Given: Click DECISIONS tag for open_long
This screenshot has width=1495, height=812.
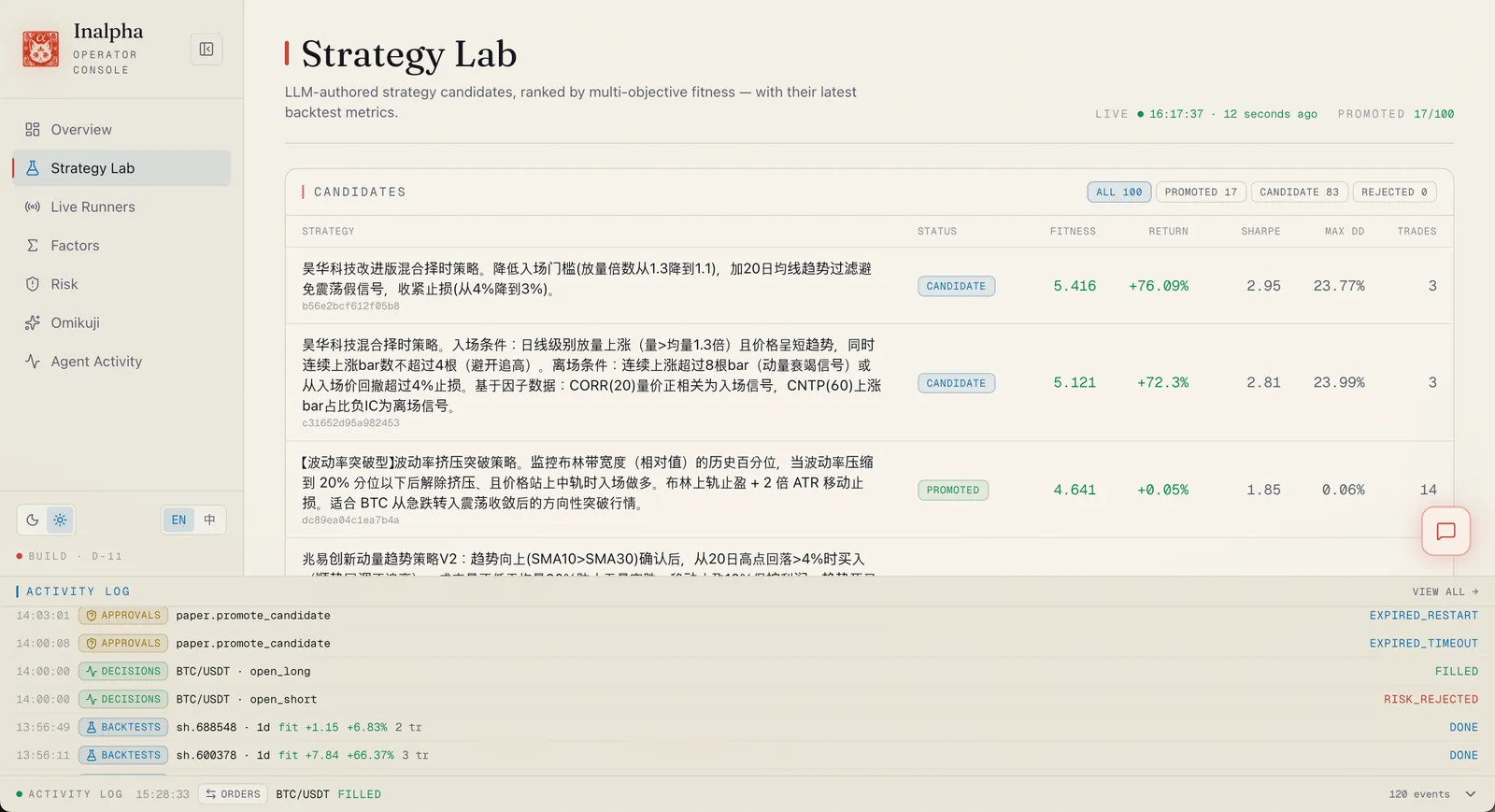Looking at the screenshot, I should click(x=123, y=672).
